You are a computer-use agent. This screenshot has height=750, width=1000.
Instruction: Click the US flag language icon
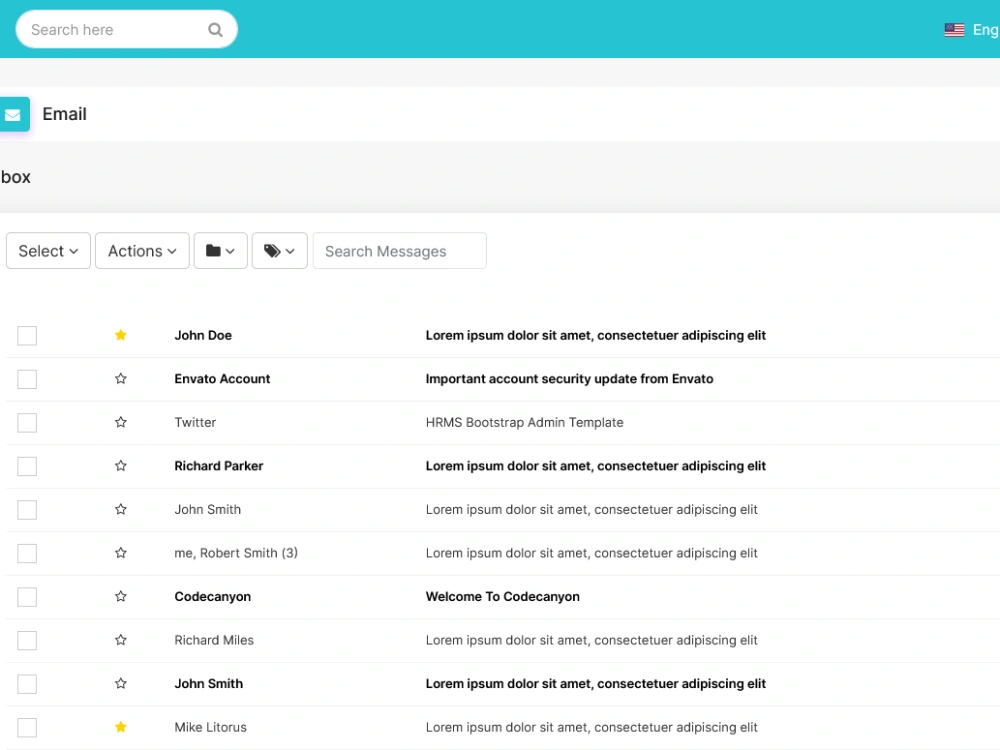tap(954, 30)
